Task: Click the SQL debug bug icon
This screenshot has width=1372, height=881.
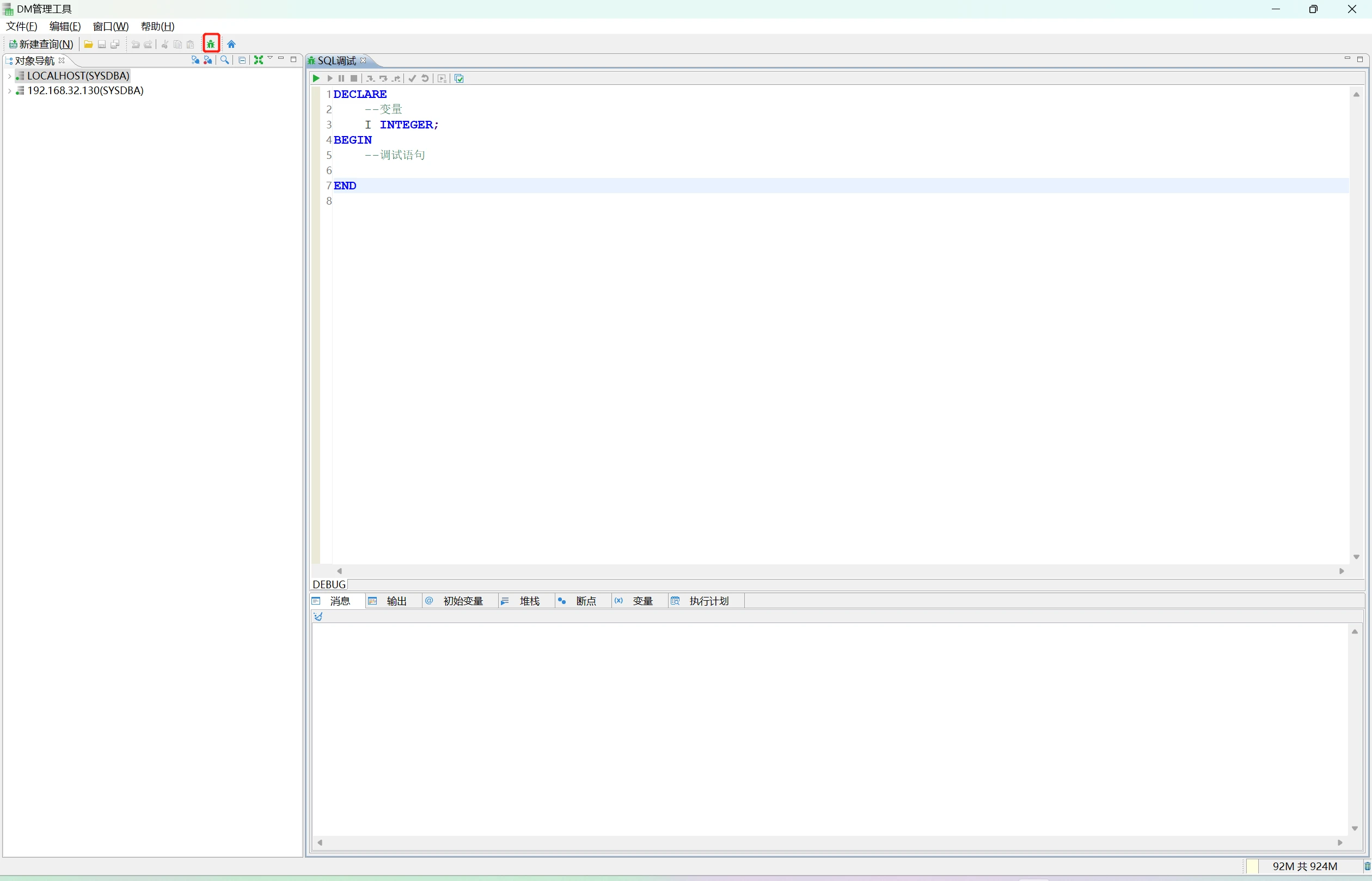Action: click(x=211, y=44)
